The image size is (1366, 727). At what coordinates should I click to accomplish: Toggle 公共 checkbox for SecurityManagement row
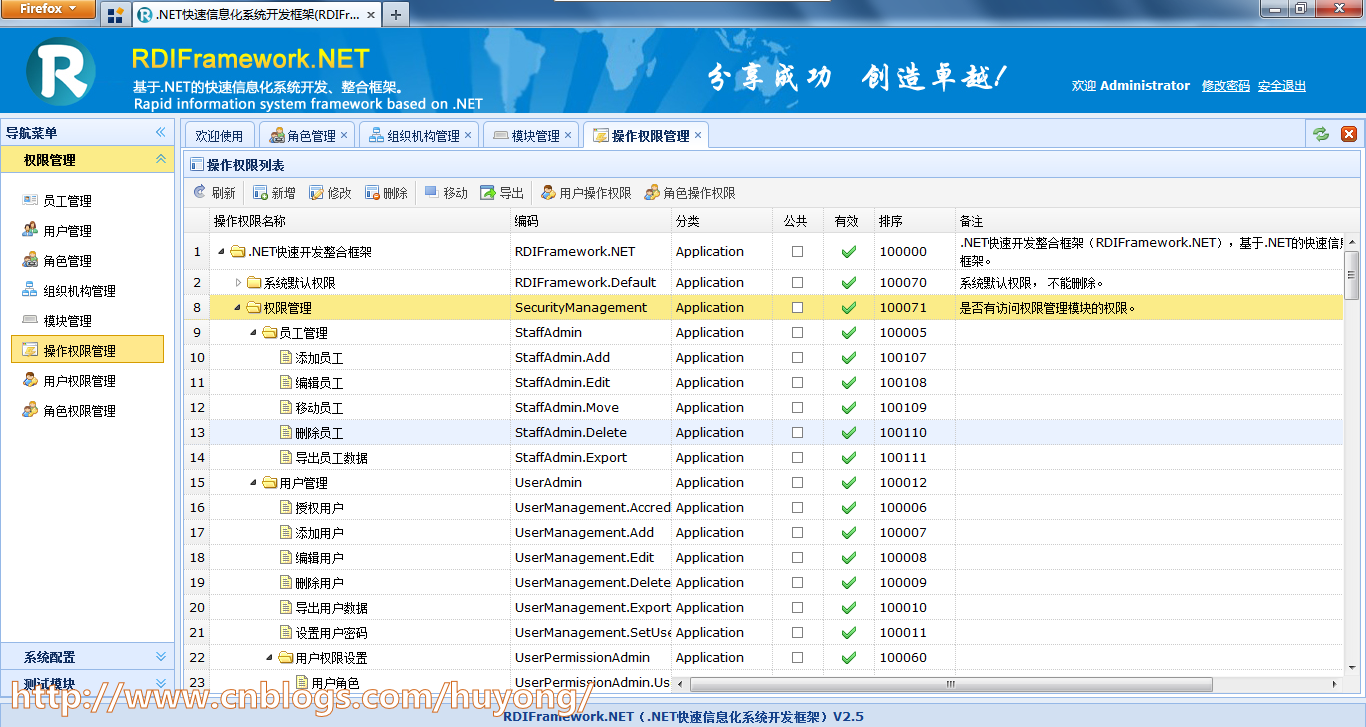[x=797, y=308]
